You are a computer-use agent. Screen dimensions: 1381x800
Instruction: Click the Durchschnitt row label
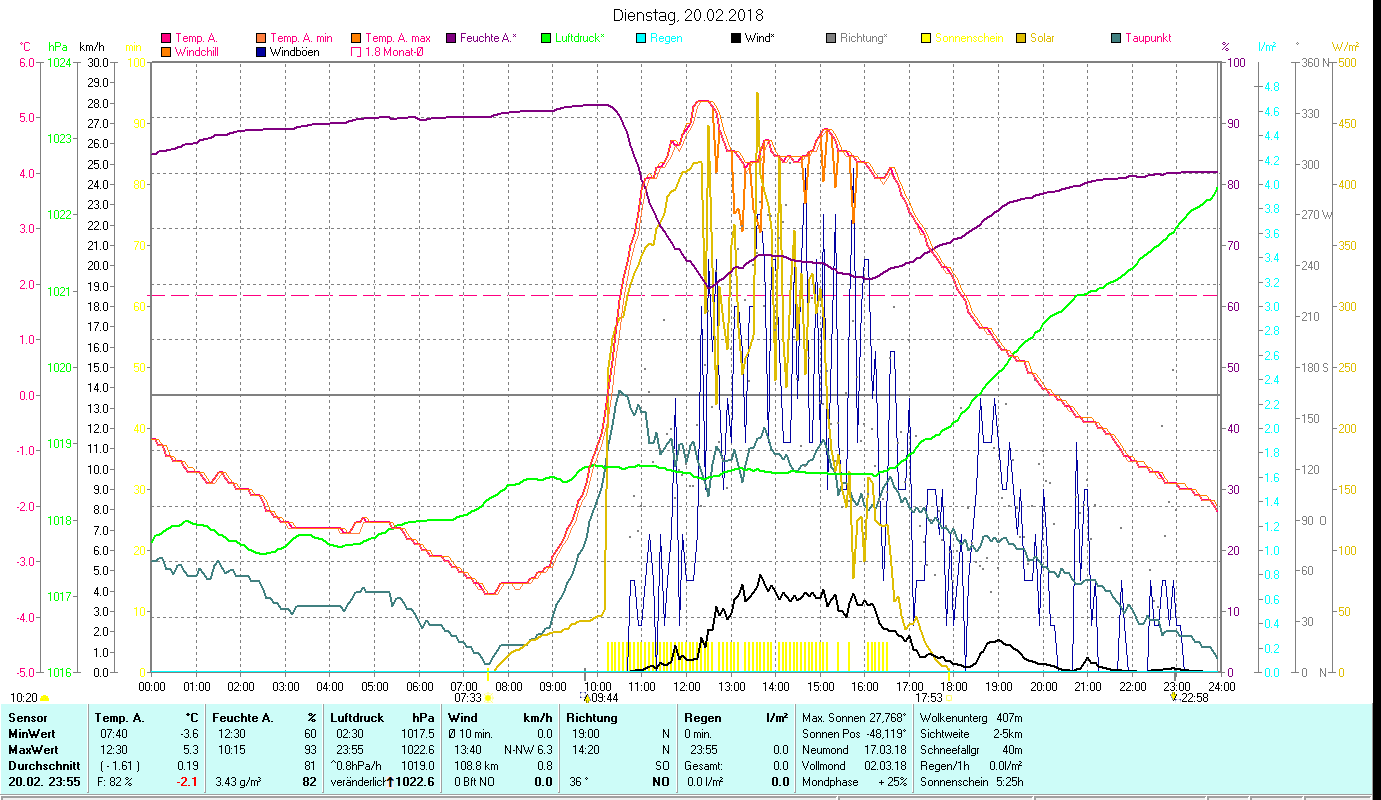click(x=43, y=765)
